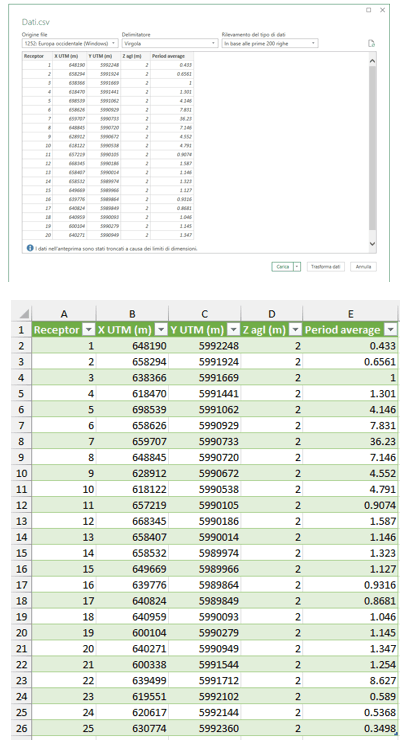
Task: Click the info icon next to truncated preview message
Action: pyautogui.click(x=30, y=248)
